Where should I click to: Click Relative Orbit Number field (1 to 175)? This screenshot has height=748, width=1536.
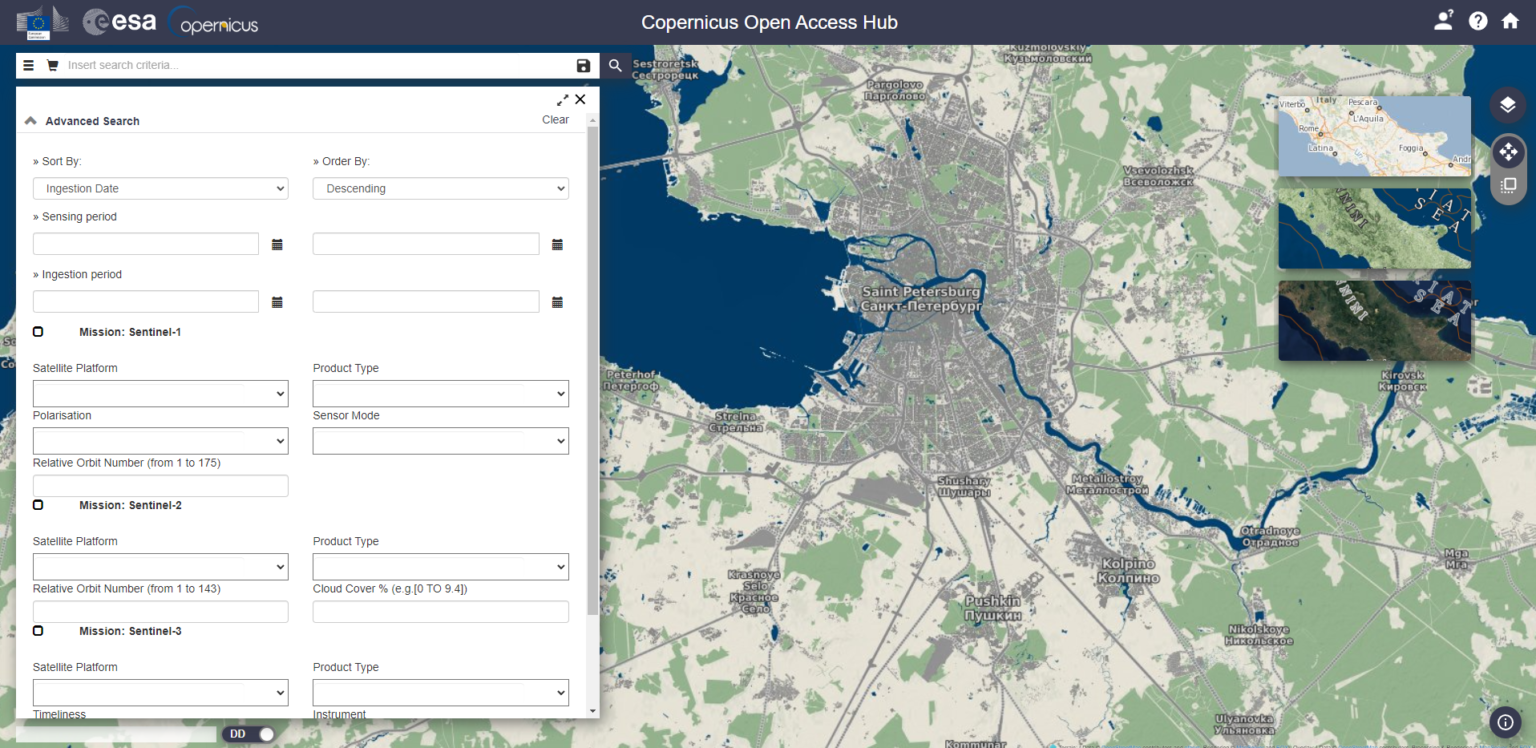[x=161, y=486]
